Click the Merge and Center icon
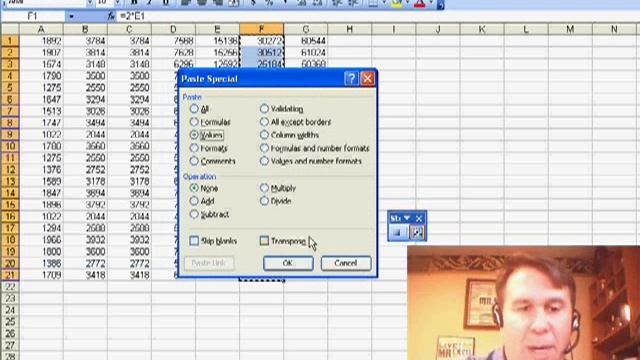640x360 pixels. tap(233, 2)
